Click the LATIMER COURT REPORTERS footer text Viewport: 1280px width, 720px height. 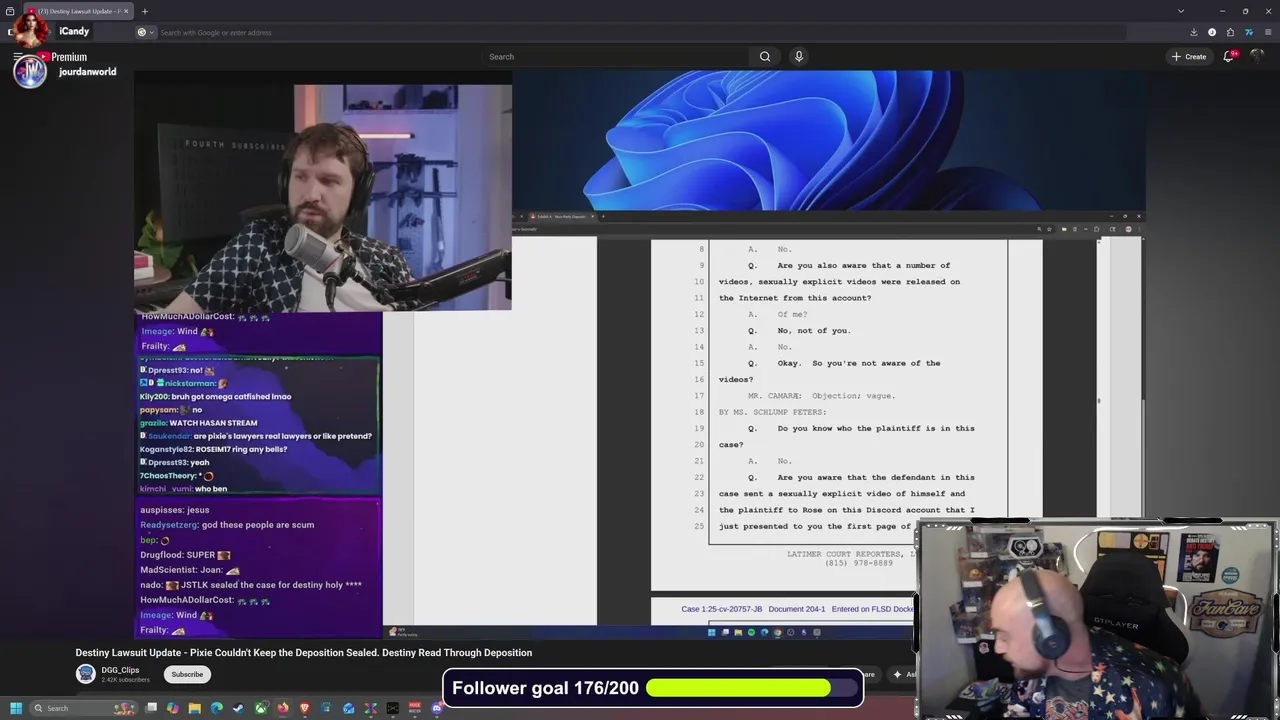pyautogui.click(x=851, y=554)
